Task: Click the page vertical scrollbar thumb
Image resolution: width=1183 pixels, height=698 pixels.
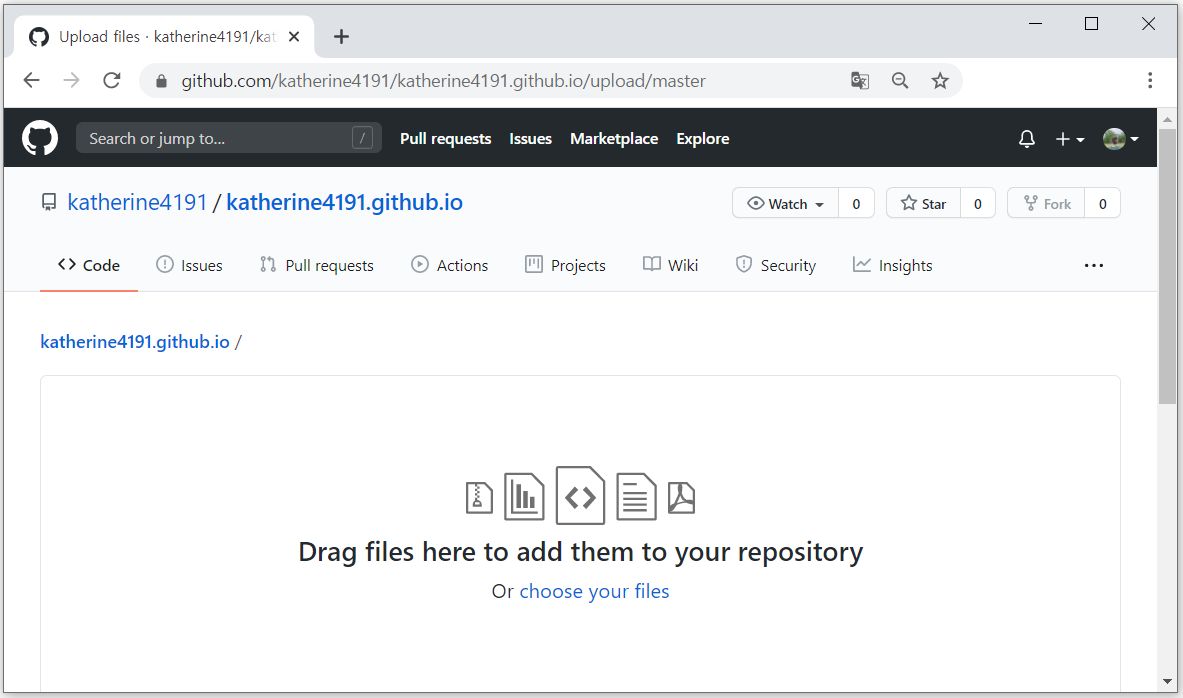Action: pos(1167,266)
